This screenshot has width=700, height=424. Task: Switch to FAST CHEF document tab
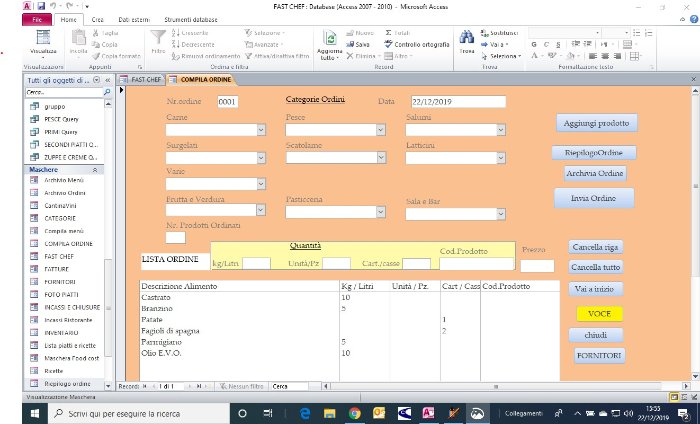tap(141, 79)
